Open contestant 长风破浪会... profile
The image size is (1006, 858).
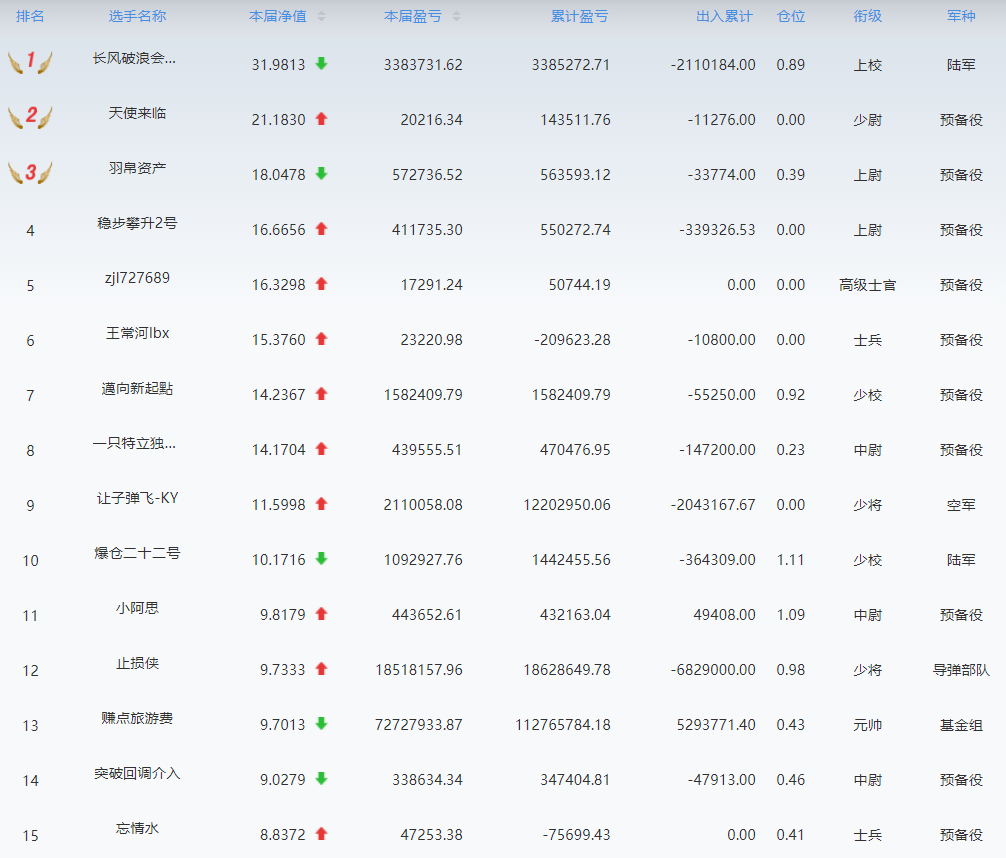[x=134, y=58]
